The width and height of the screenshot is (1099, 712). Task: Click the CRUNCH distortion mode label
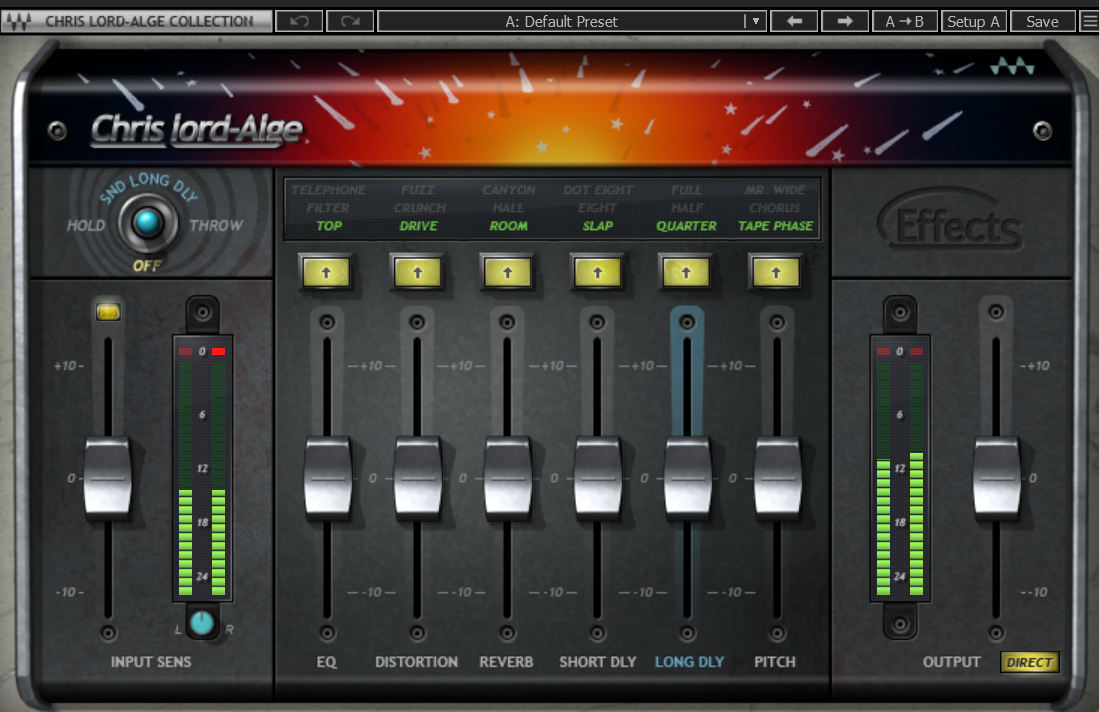point(419,208)
